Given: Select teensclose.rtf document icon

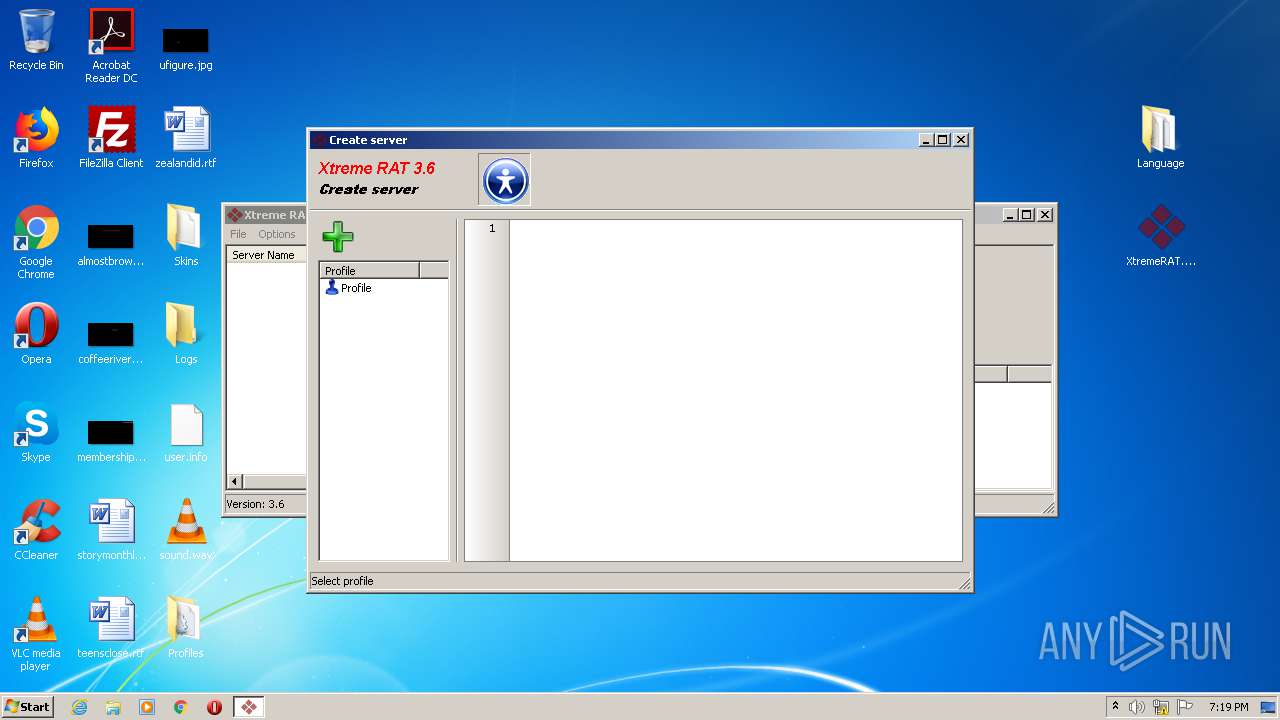Looking at the screenshot, I should point(111,628).
